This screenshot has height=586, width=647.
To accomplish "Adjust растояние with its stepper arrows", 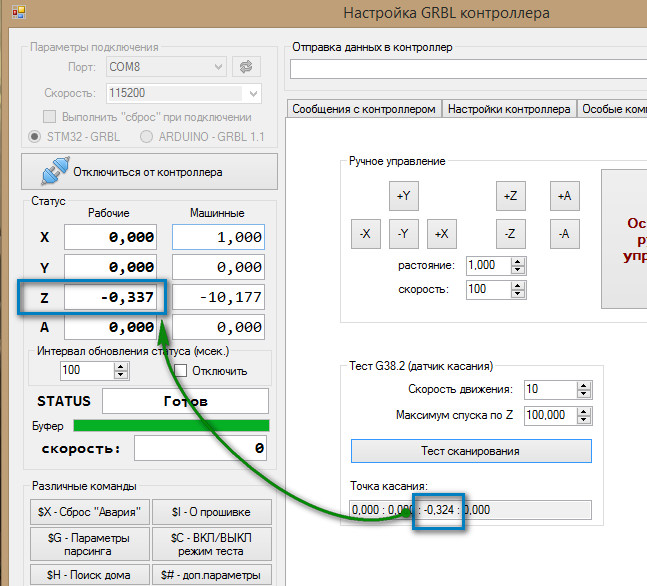I will pyautogui.click(x=517, y=265).
